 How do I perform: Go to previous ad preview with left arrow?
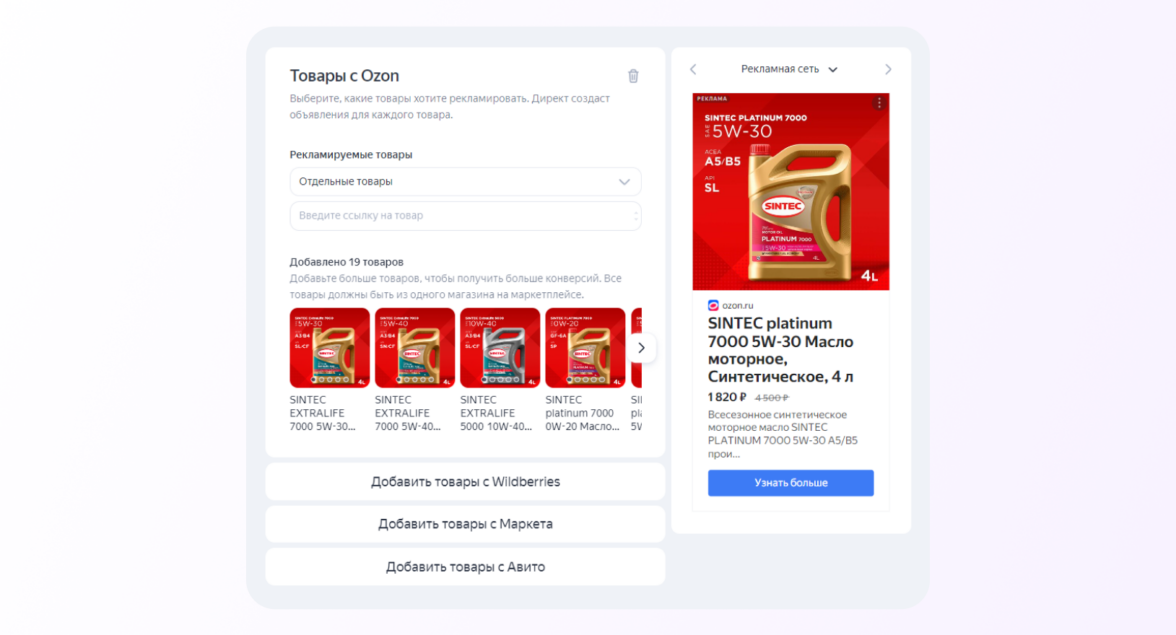[x=693, y=69]
